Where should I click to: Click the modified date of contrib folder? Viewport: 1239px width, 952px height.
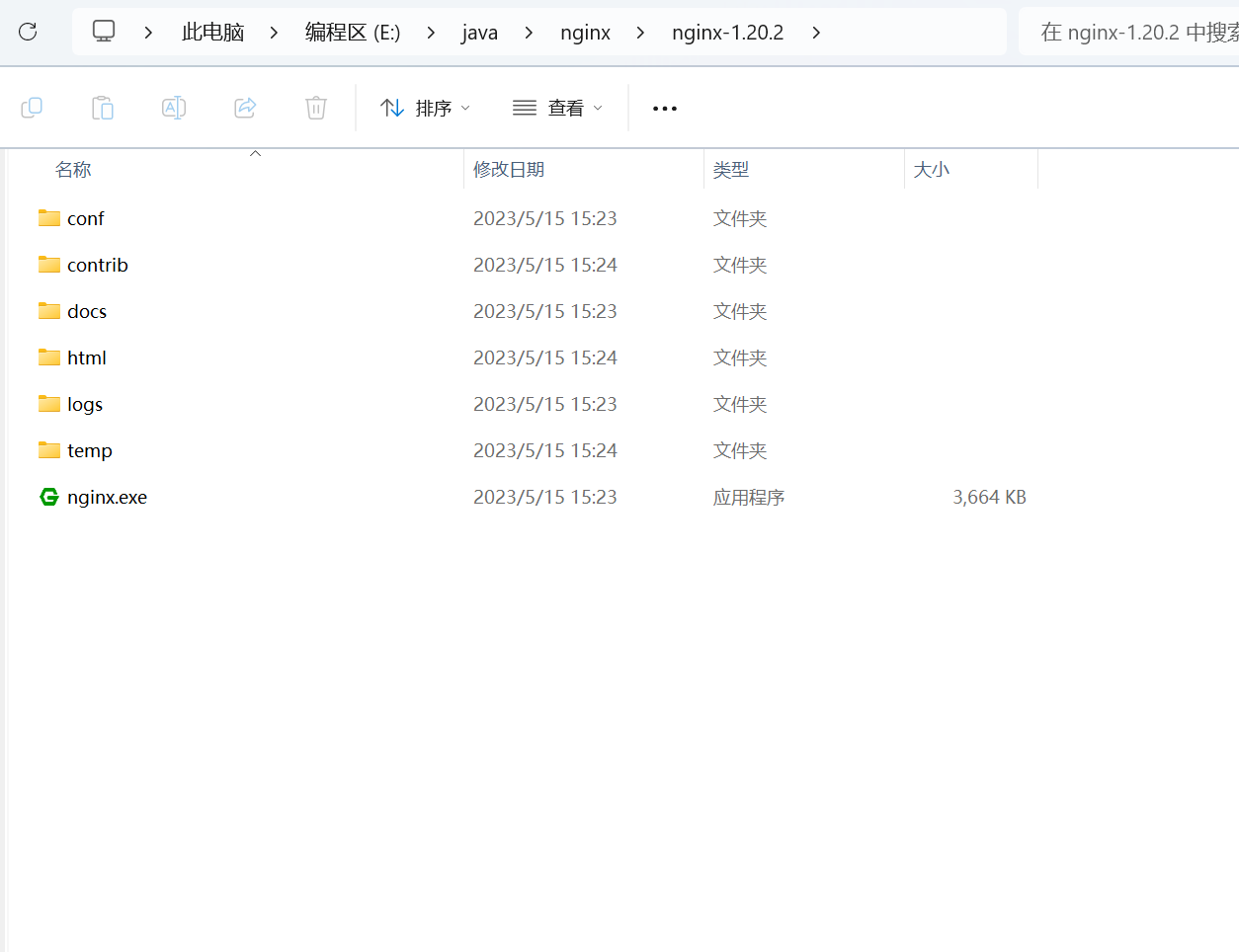click(x=545, y=265)
